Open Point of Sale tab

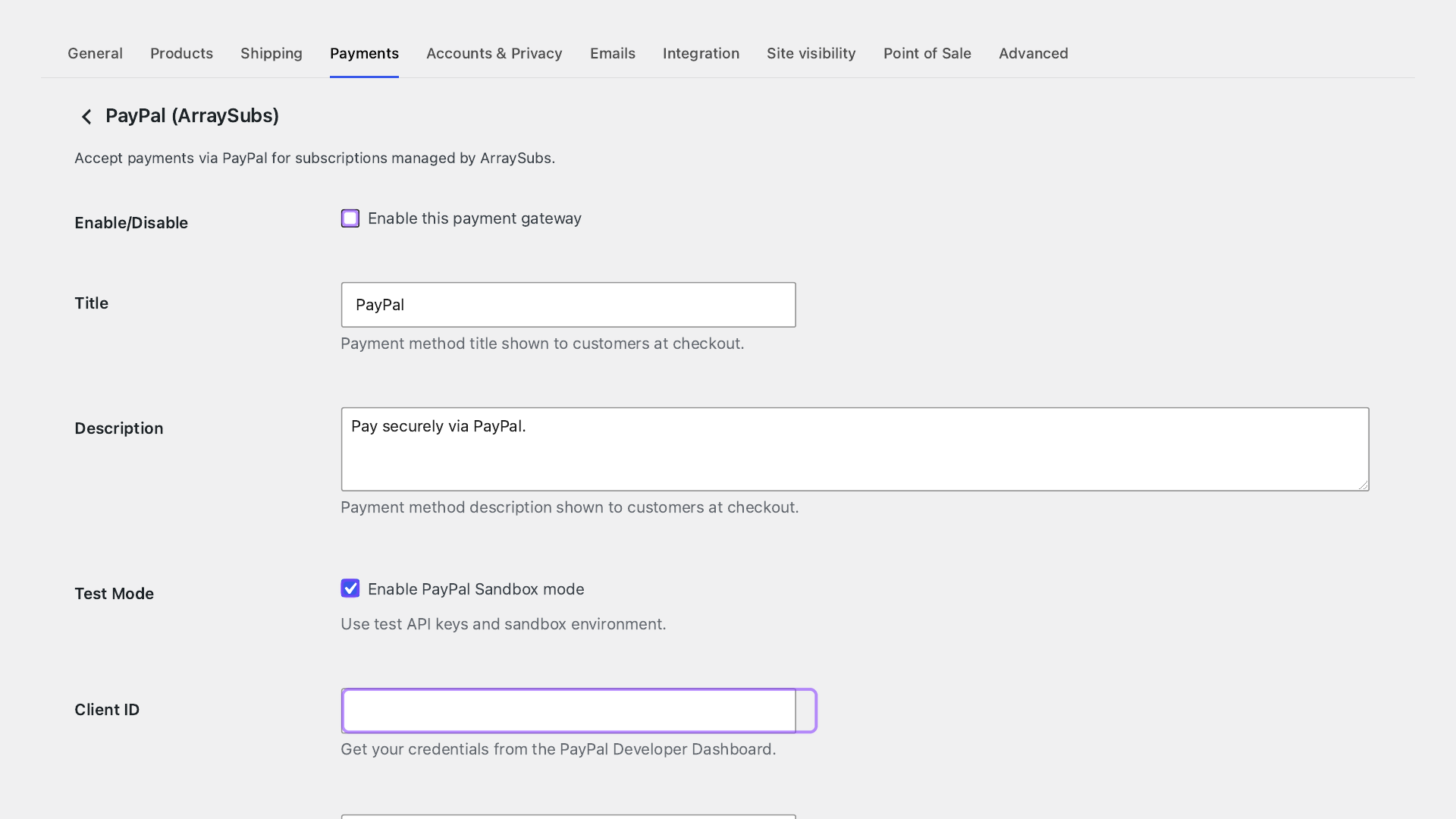(927, 53)
